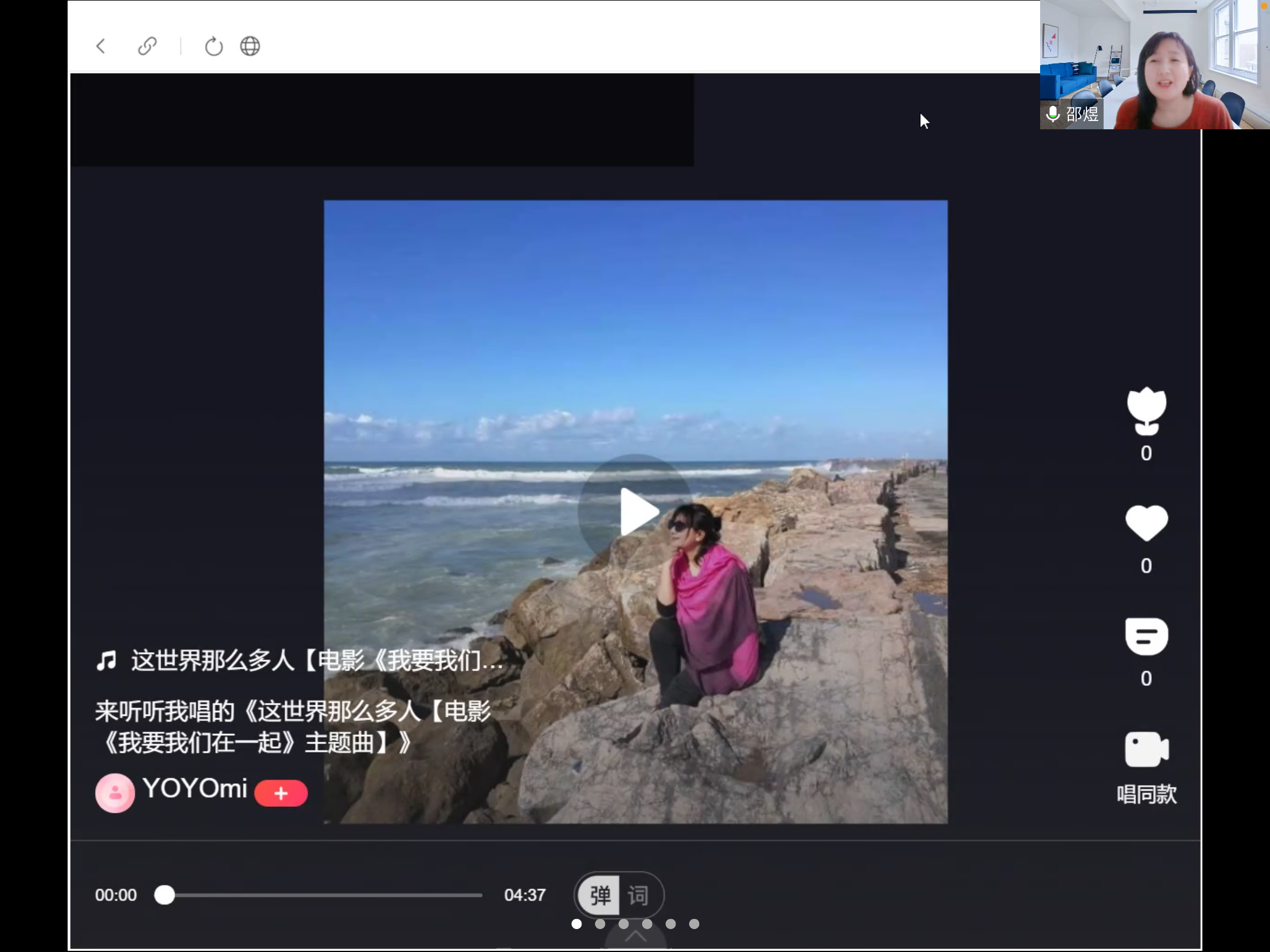The height and width of the screenshot is (952, 1270).
Task: Click the back arrow icon
Action: (x=101, y=46)
